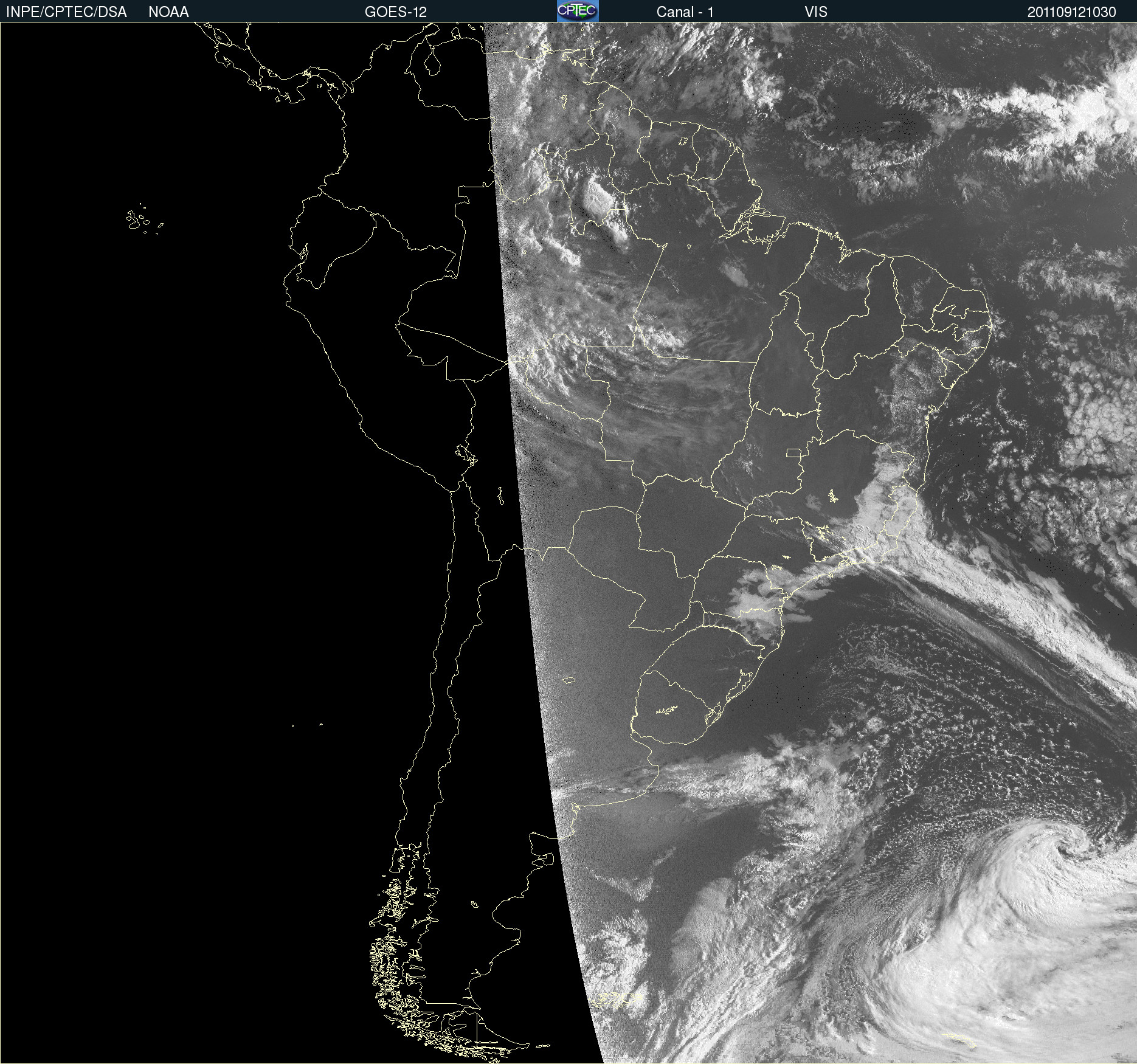Click the Distrito Federal rectangle outline in Brazil
Image resolution: width=1137 pixels, height=1064 pixels.
[x=793, y=452]
